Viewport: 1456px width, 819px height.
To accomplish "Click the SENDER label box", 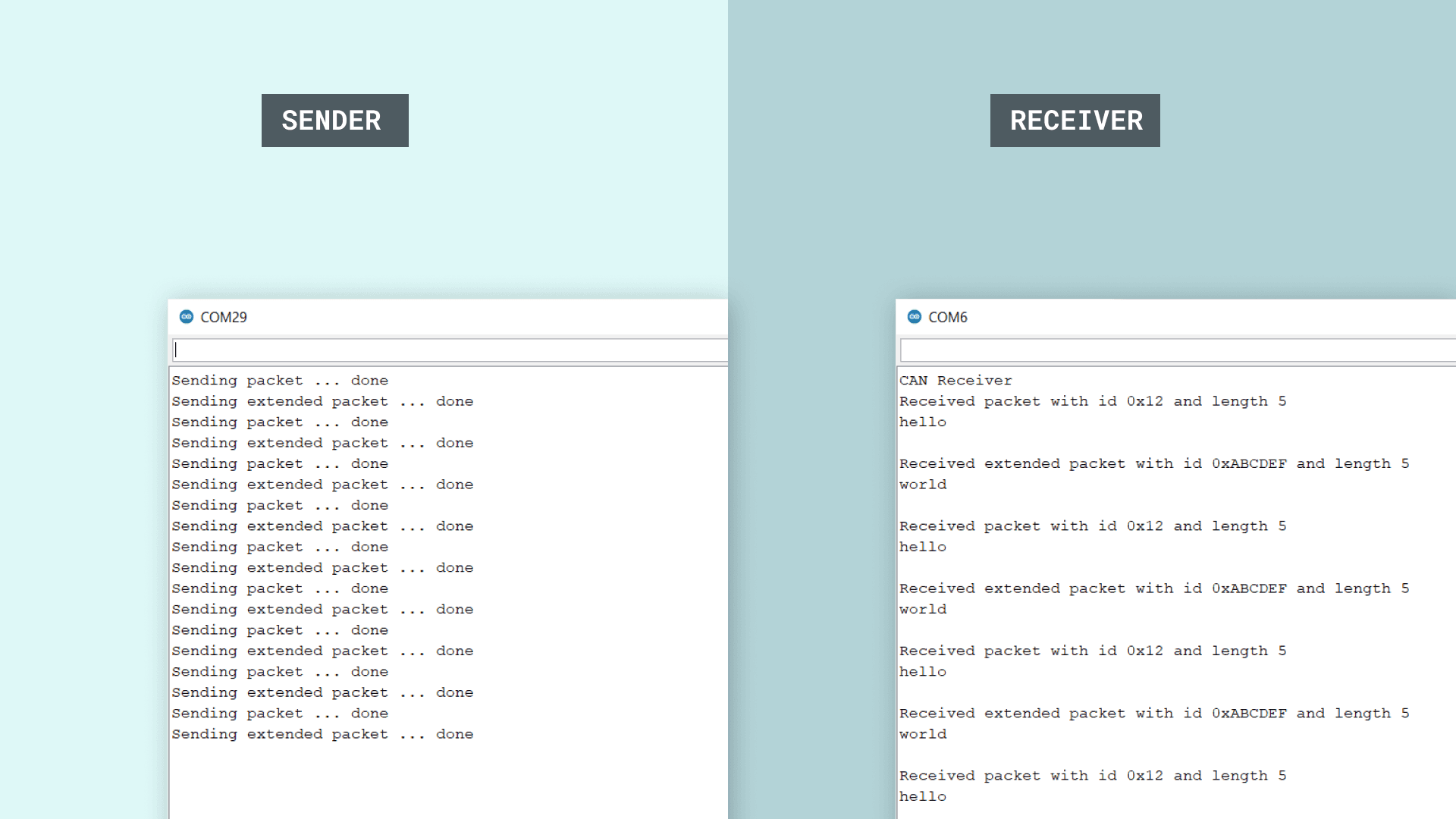I will coord(334,121).
